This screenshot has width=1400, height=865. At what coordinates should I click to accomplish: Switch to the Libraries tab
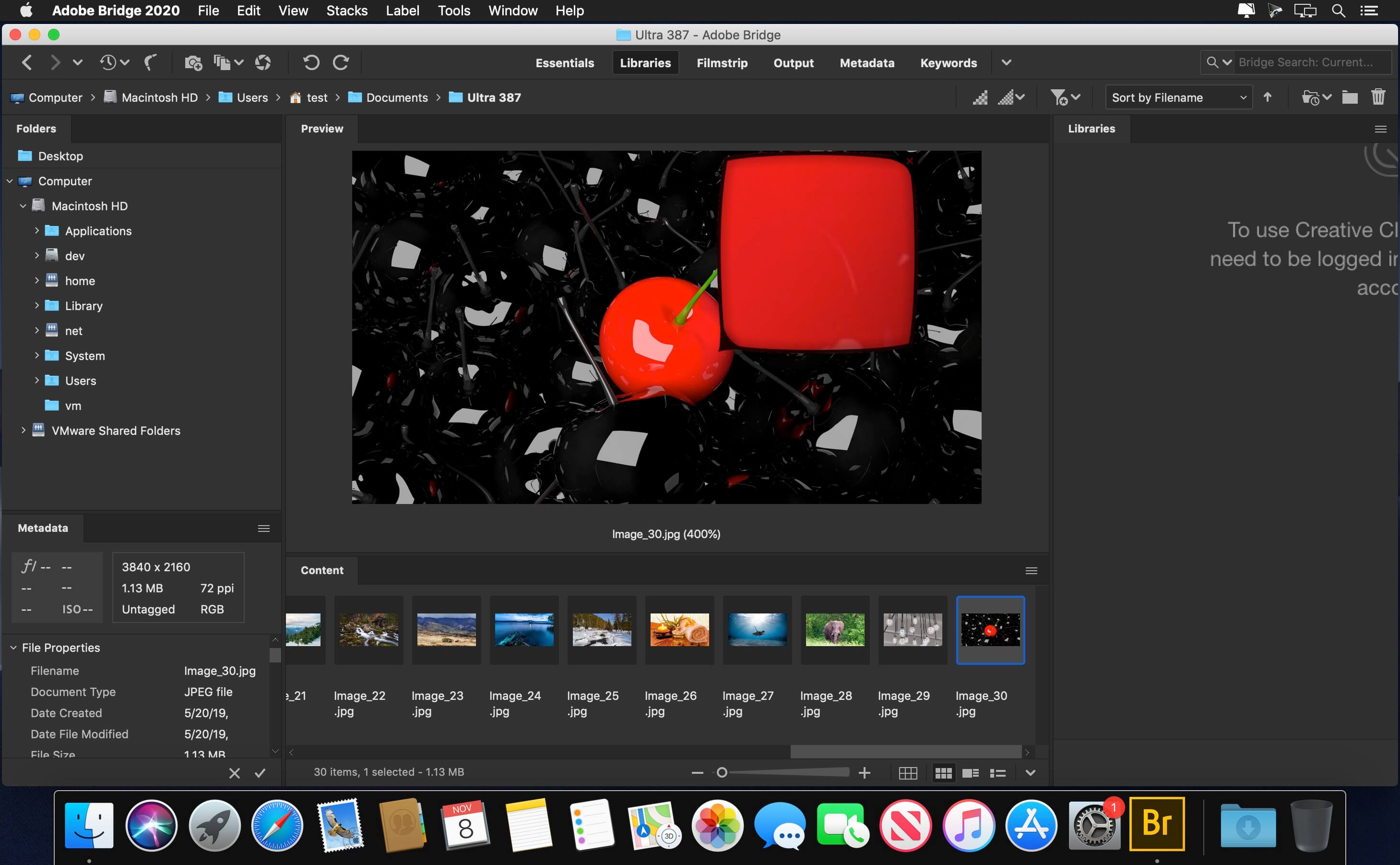pos(645,62)
